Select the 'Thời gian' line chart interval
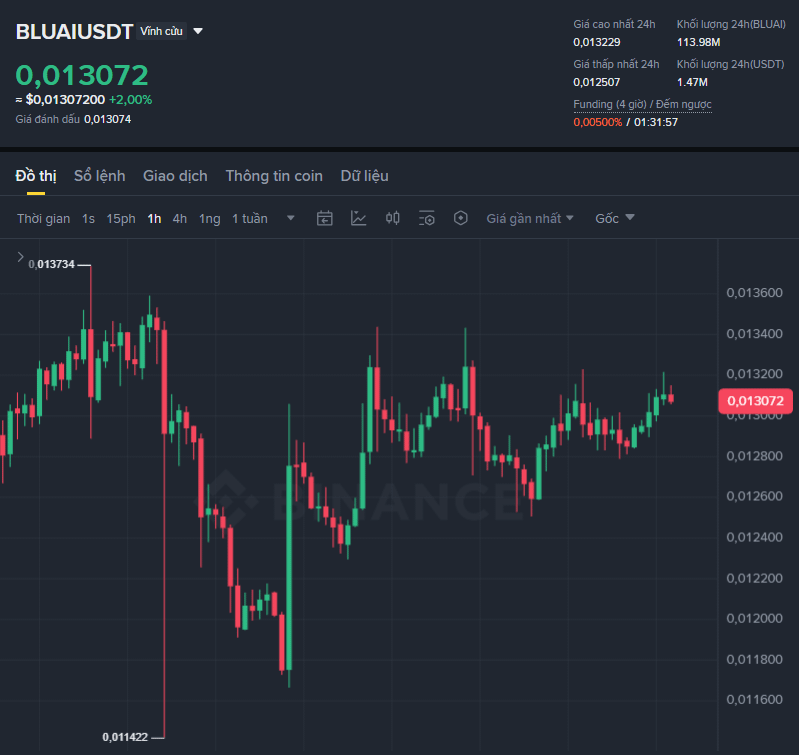 [x=43, y=219]
